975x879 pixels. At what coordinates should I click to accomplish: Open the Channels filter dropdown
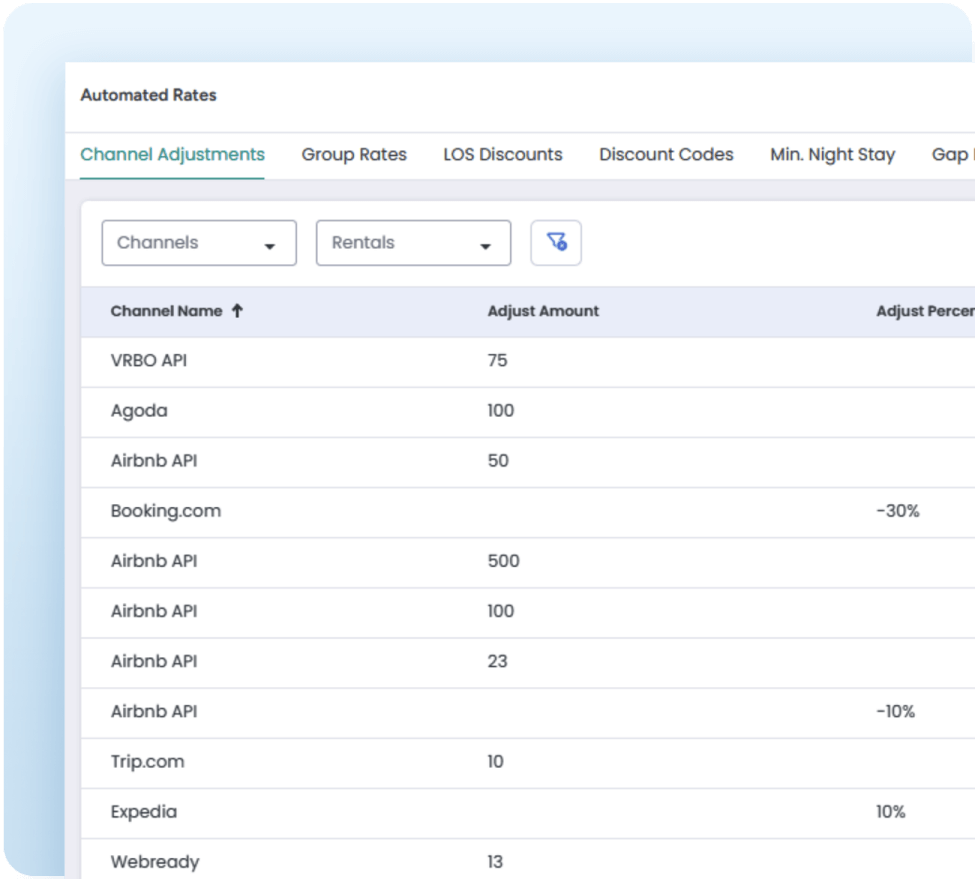click(198, 242)
